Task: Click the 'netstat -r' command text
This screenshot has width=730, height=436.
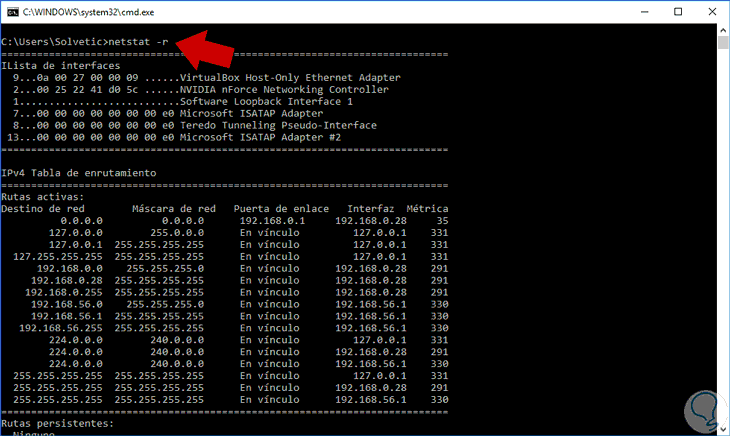Action: pyautogui.click(x=138, y=42)
